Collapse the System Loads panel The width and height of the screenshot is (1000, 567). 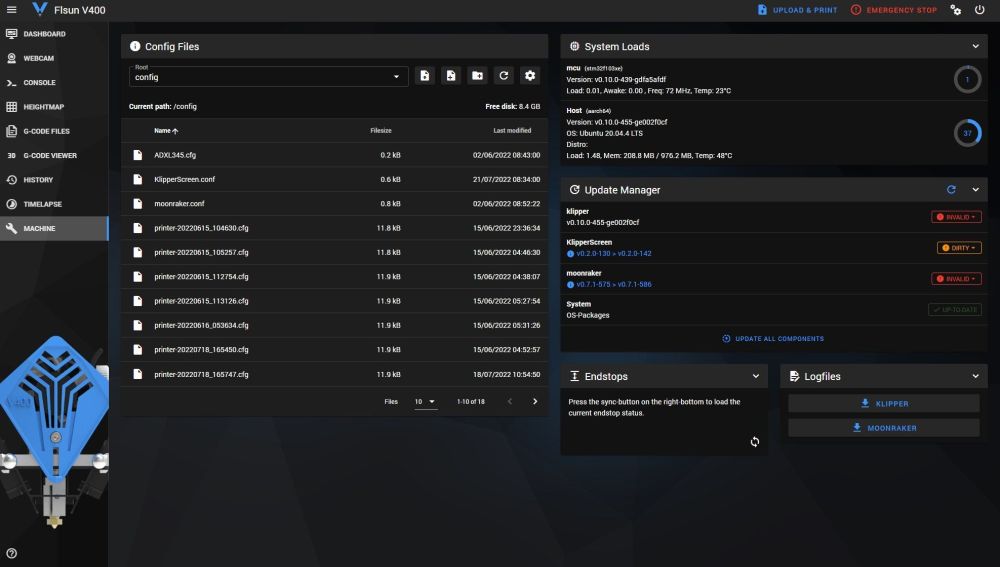point(975,46)
